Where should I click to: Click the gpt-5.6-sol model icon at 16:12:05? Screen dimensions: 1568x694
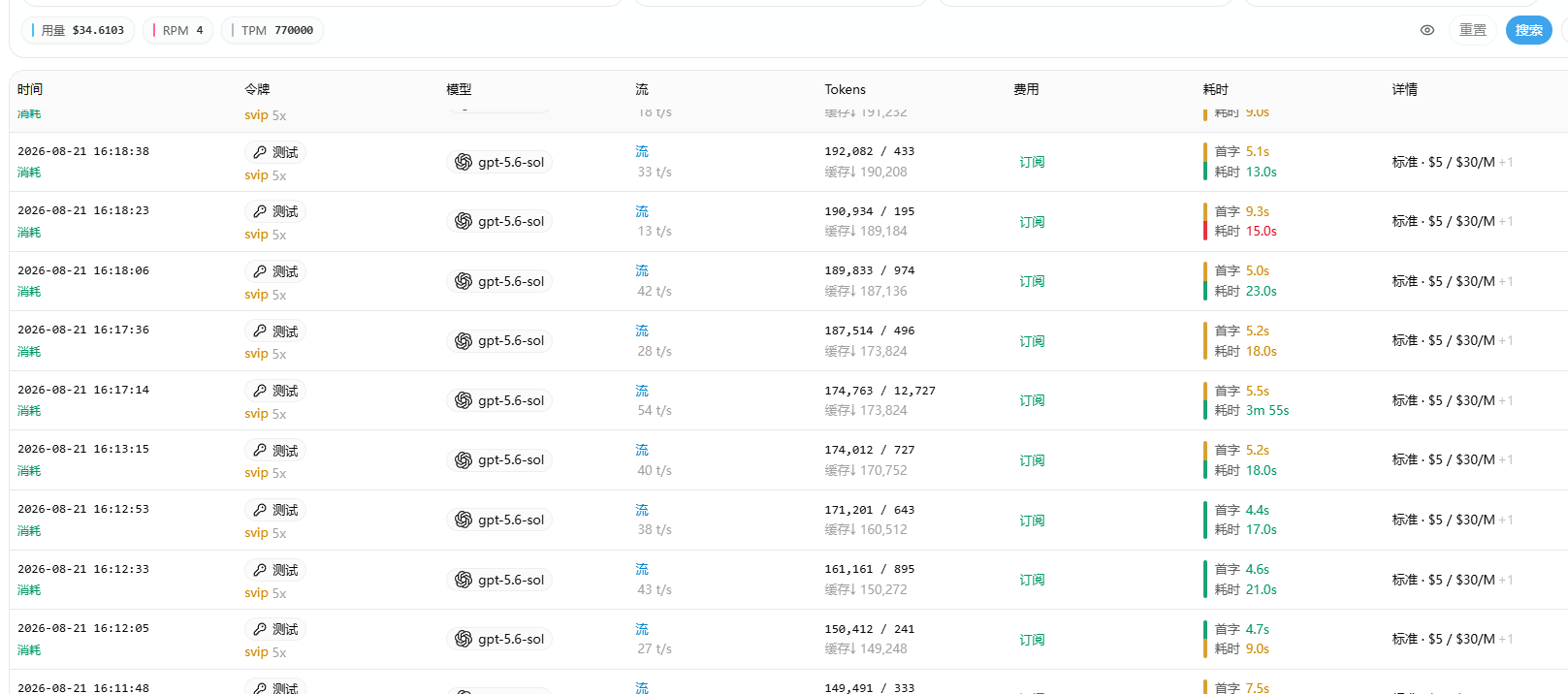[464, 639]
